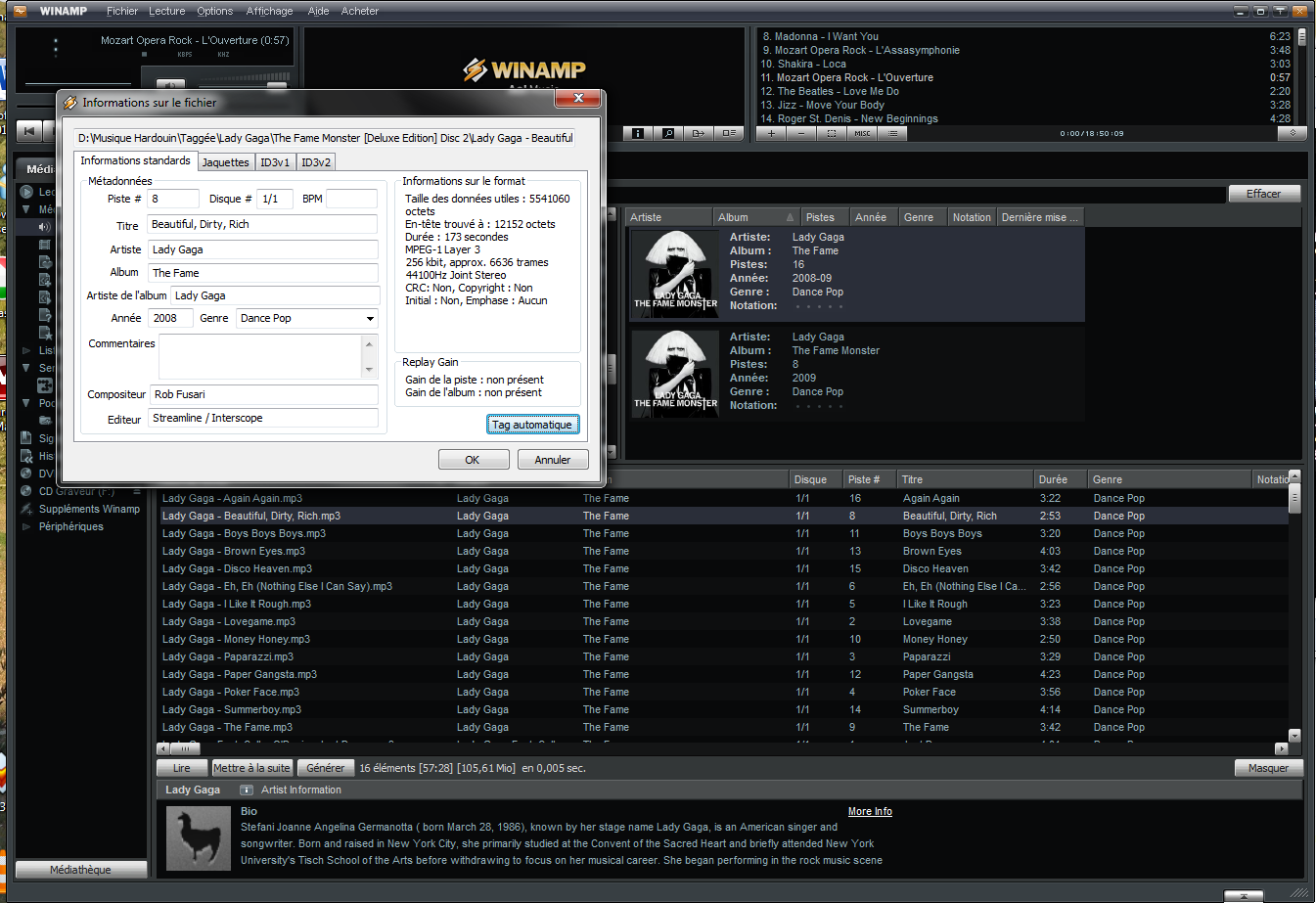The width and height of the screenshot is (1316, 903).
Task: Sort by Album column header
Action: coord(755,217)
